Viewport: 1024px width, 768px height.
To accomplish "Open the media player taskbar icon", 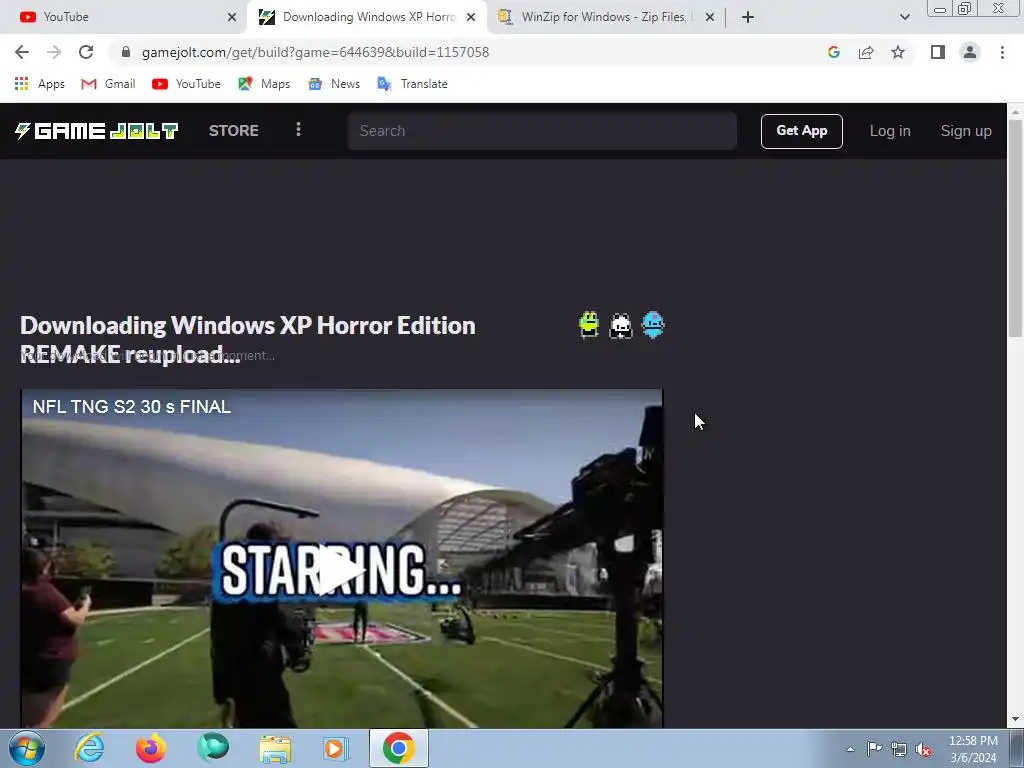I will (336, 748).
